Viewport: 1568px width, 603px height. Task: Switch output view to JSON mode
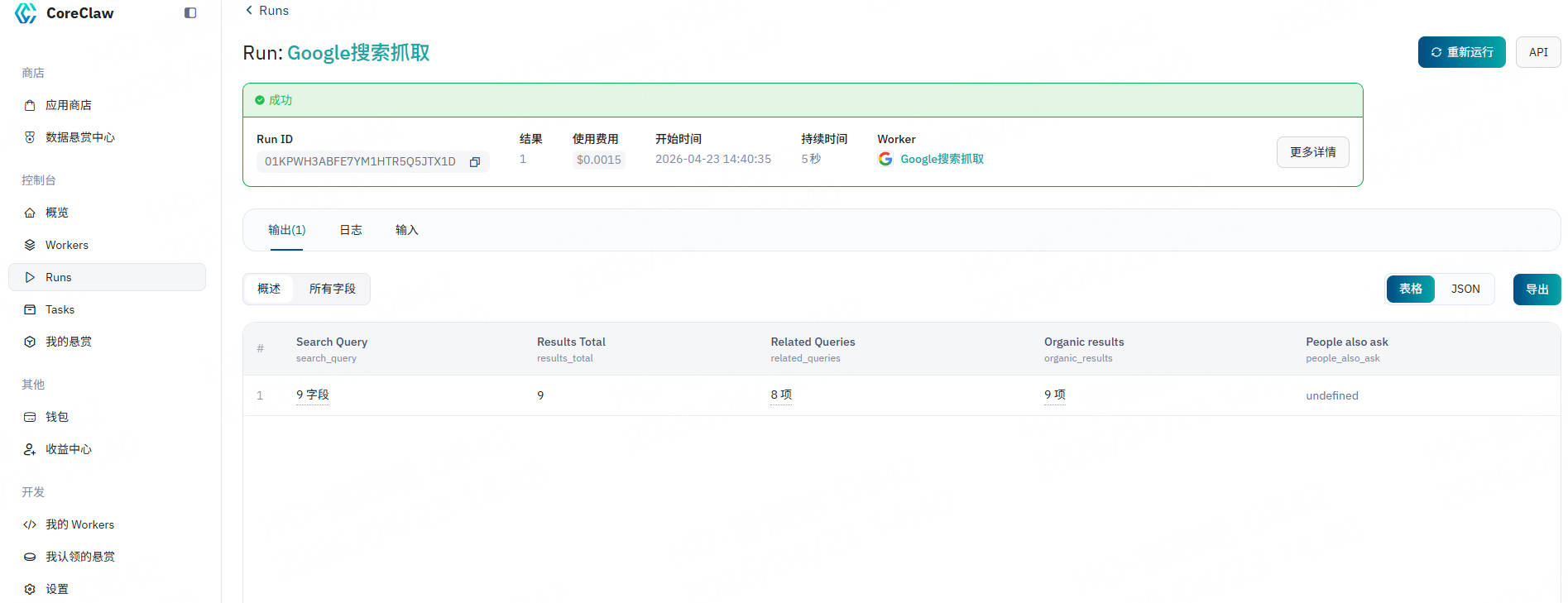1465,290
